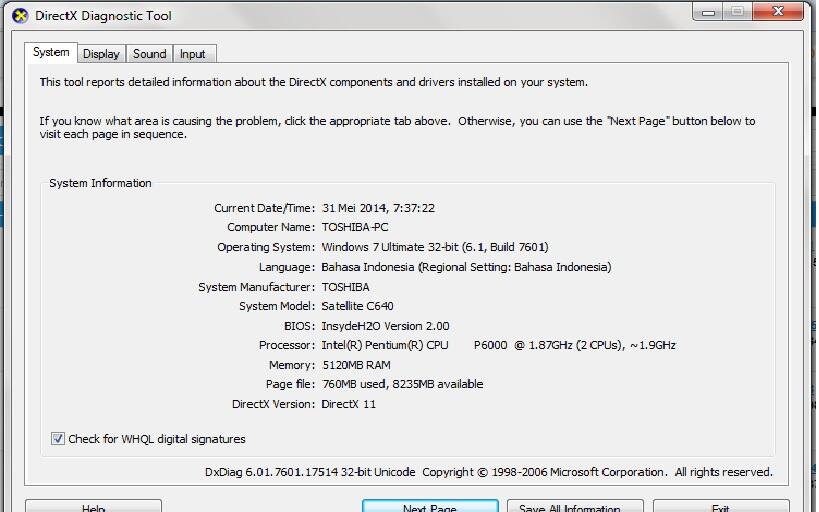The image size is (819, 512).
Task: Click the DxDiag 6.01.7601.17514 copyright line
Action: (488, 472)
